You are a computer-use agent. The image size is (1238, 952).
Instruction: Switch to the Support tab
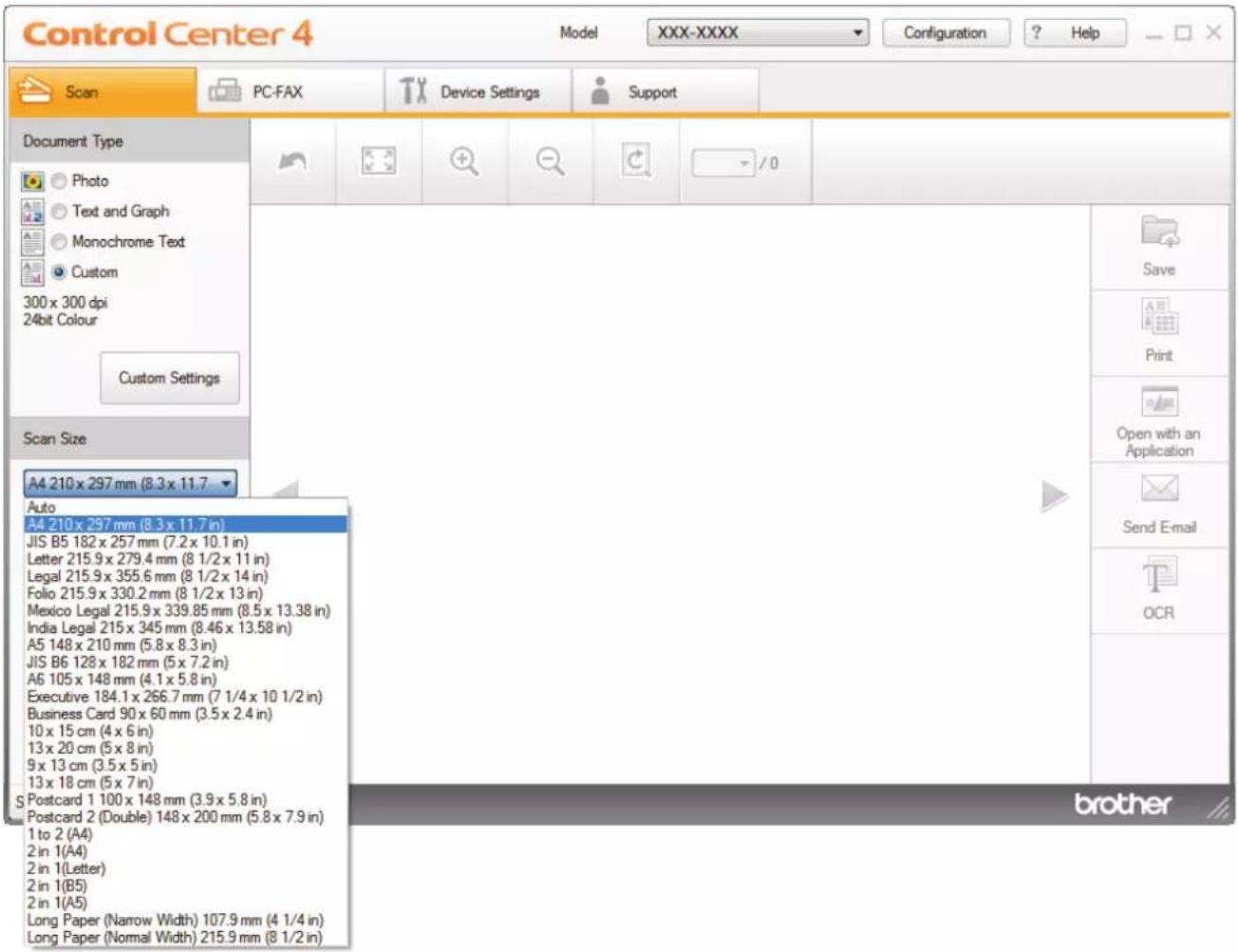[666, 91]
